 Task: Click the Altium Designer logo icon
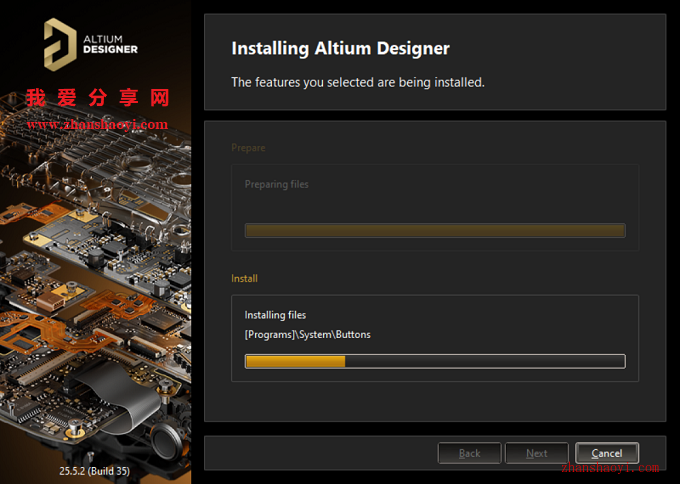pos(60,44)
